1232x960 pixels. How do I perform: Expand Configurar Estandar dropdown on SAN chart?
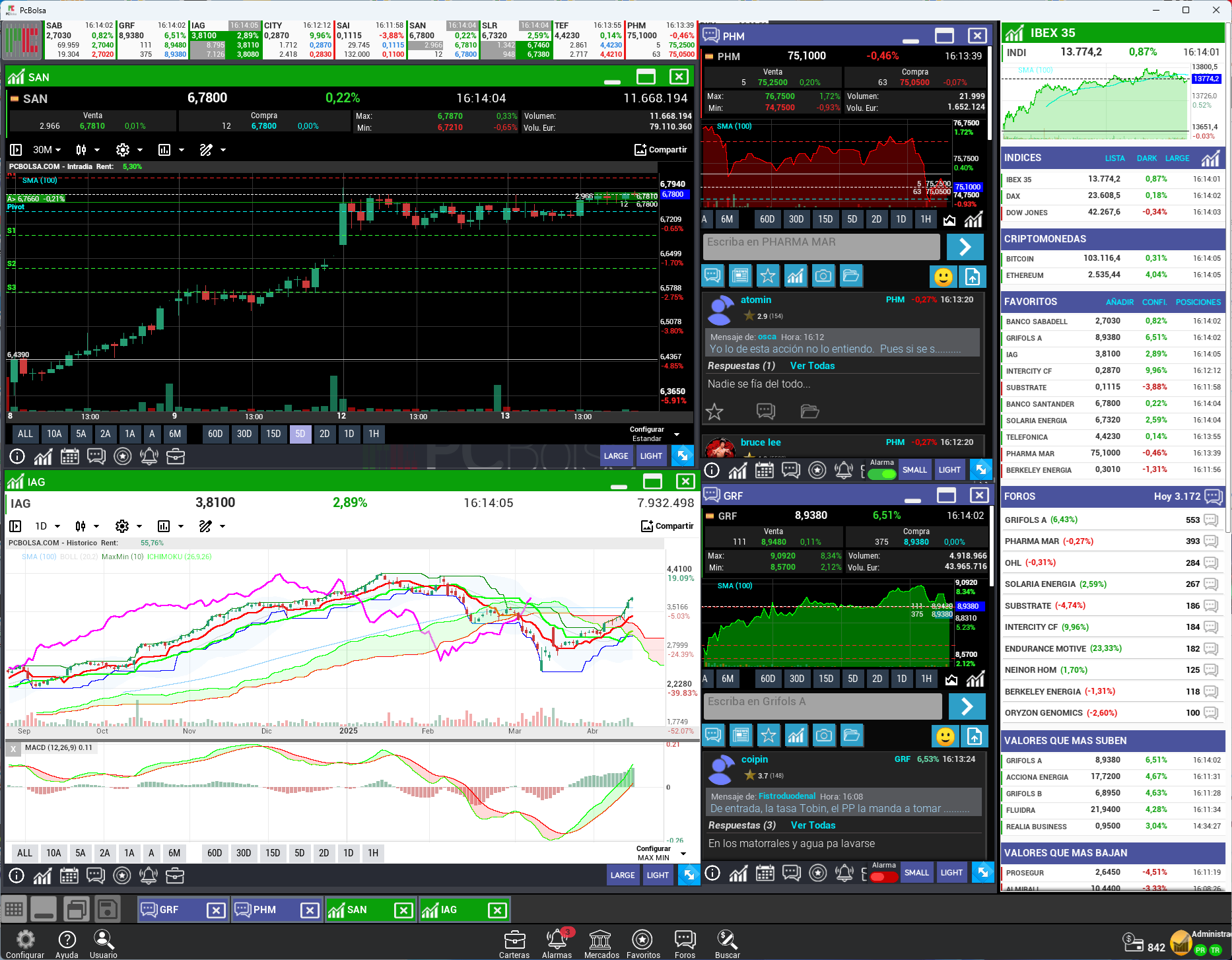677,434
